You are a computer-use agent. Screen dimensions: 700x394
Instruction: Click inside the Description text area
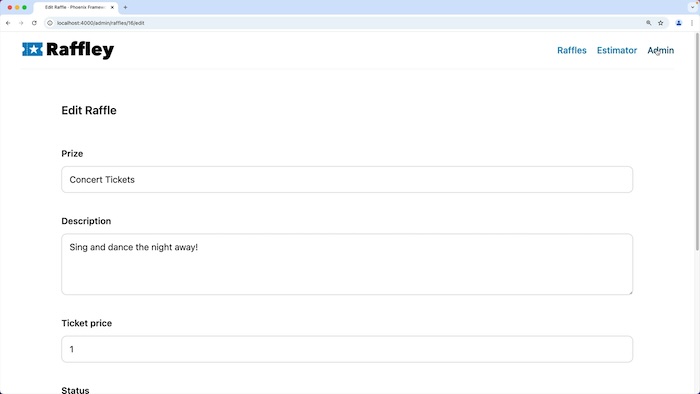[x=347, y=264]
